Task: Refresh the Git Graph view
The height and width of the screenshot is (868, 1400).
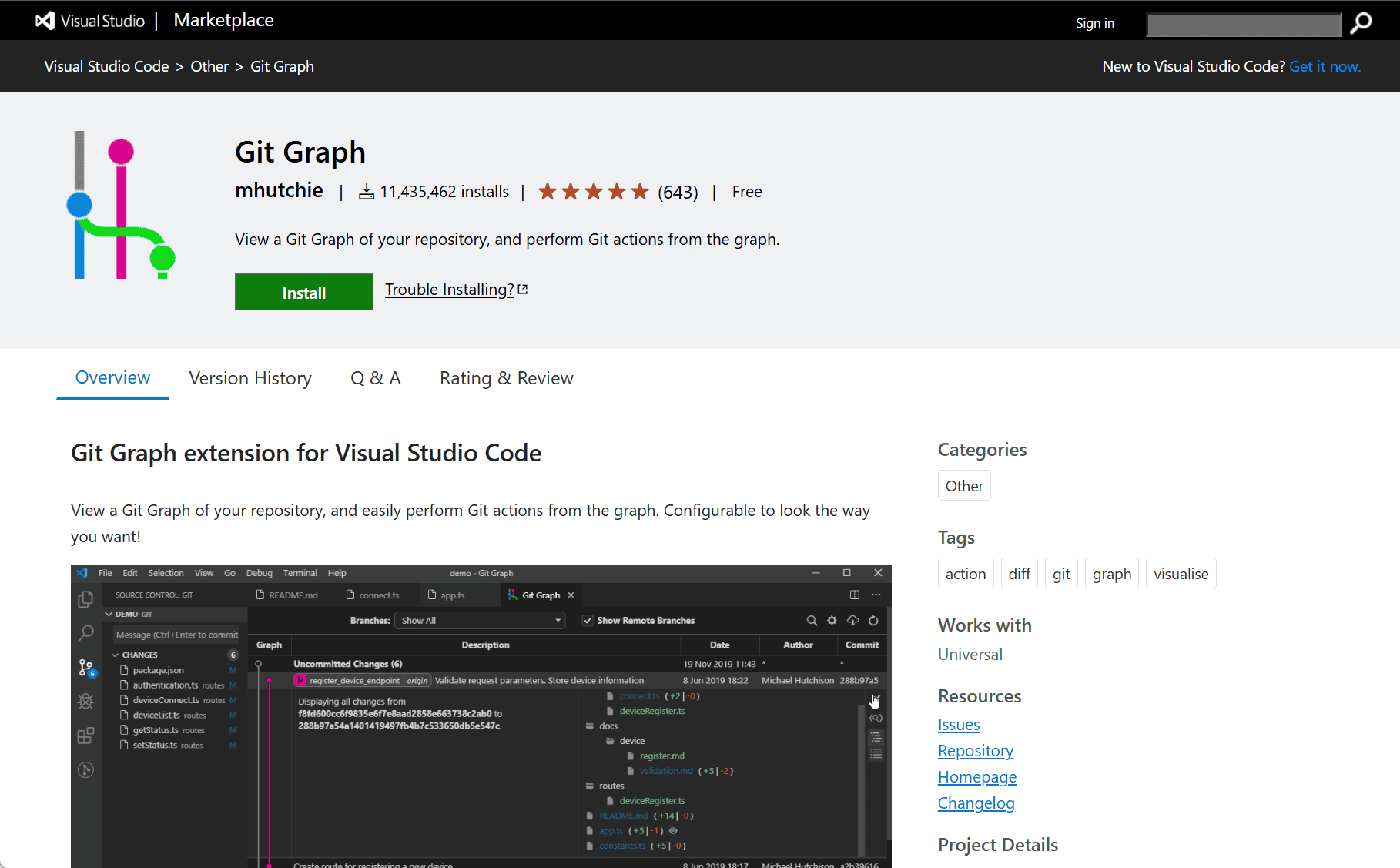Action: pyautogui.click(x=873, y=620)
